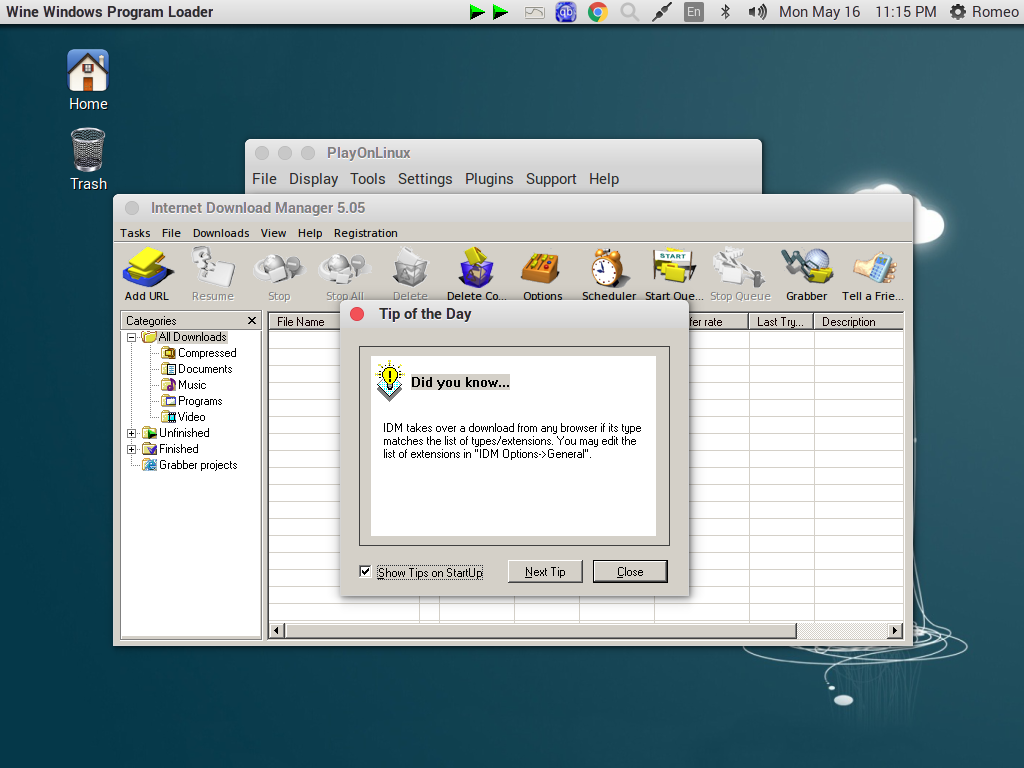Click the Delete Completed toolbar icon
The width and height of the screenshot is (1024, 768).
[x=476, y=268]
